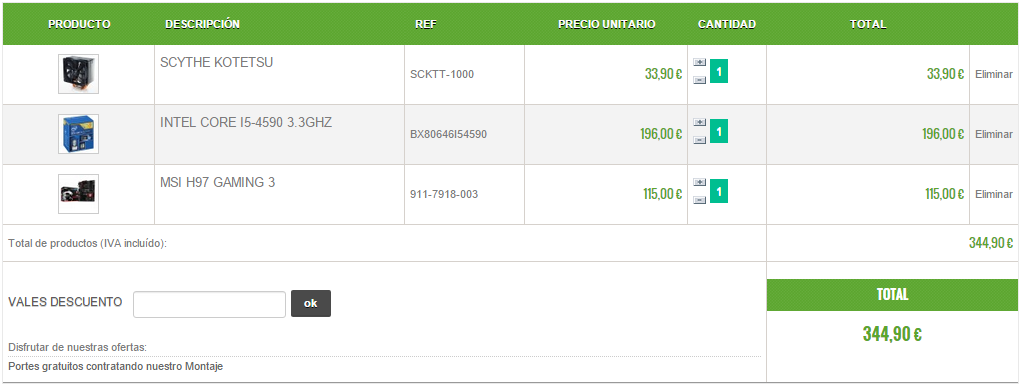
Task: Open the MSI H97 GAMING 3 product name
Action: pyautogui.click(x=217, y=183)
